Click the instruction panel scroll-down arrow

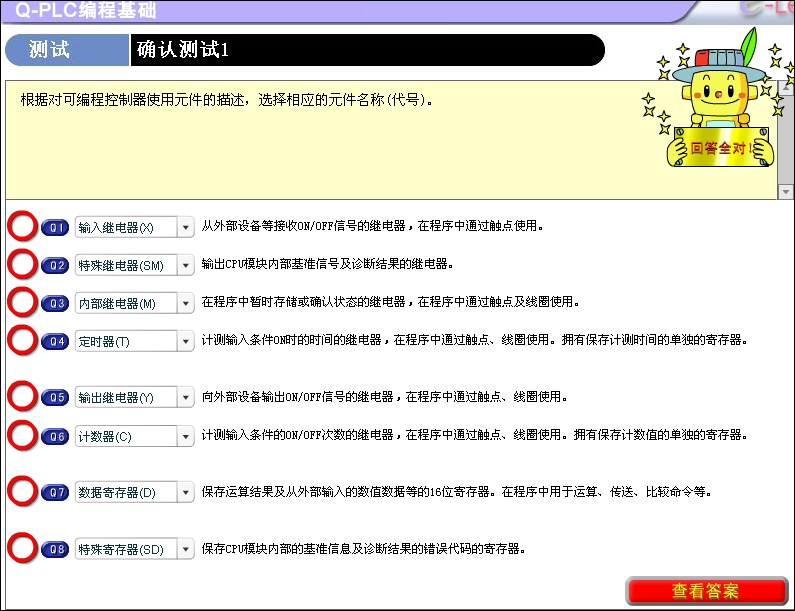click(785, 191)
